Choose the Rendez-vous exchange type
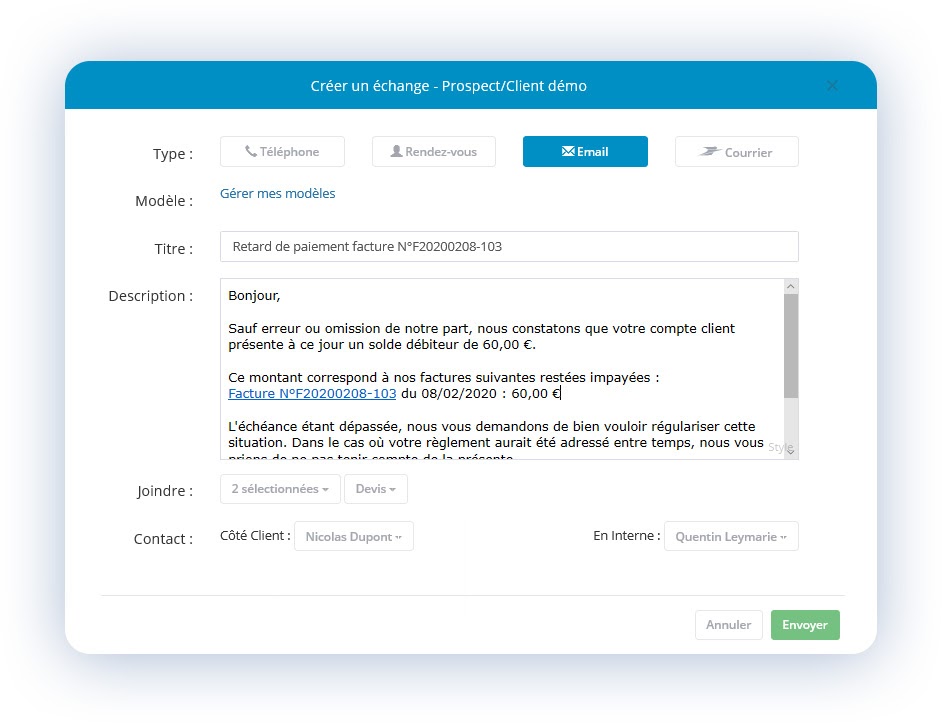 434,151
